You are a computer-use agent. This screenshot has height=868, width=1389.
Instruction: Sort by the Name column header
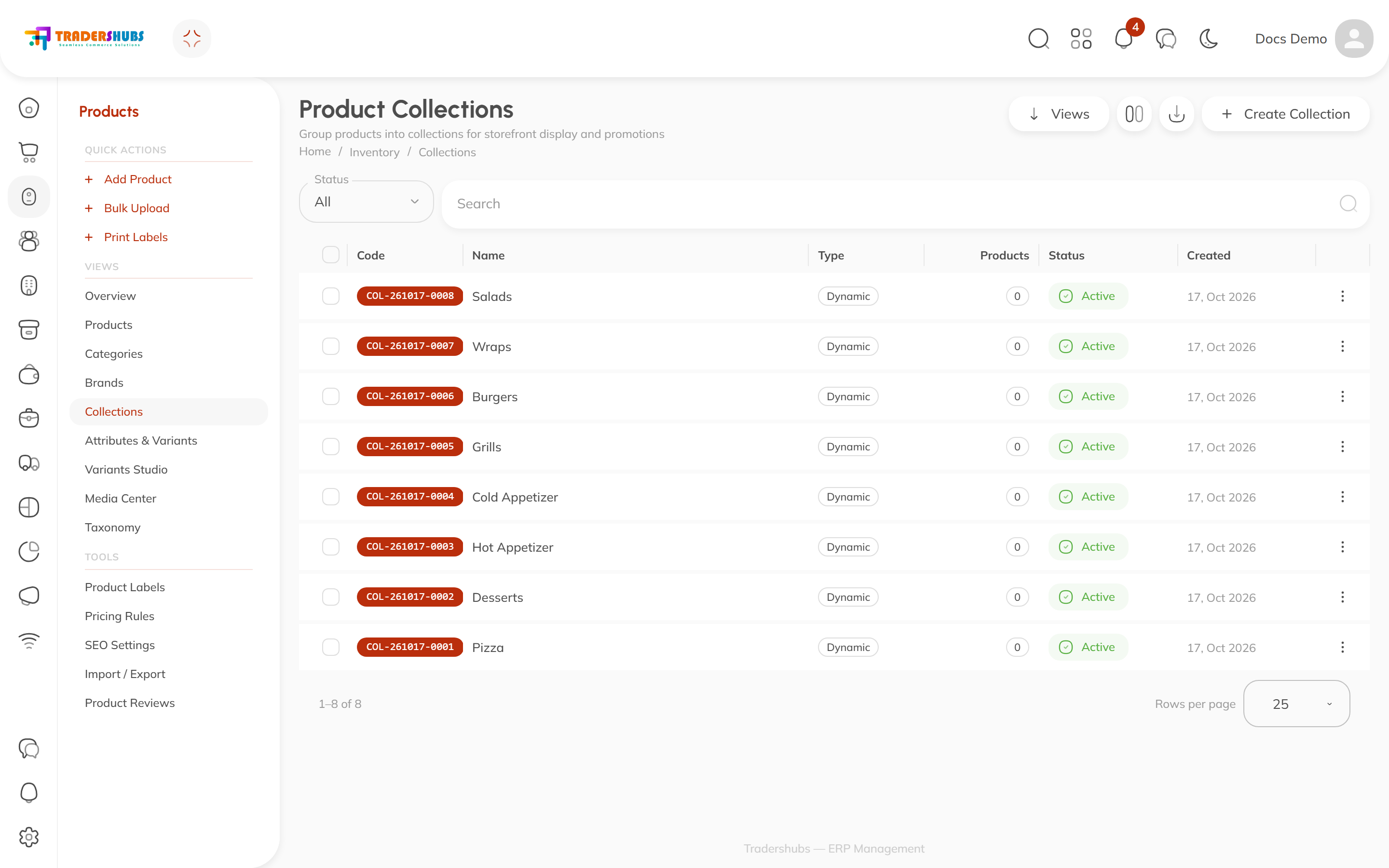coord(489,255)
